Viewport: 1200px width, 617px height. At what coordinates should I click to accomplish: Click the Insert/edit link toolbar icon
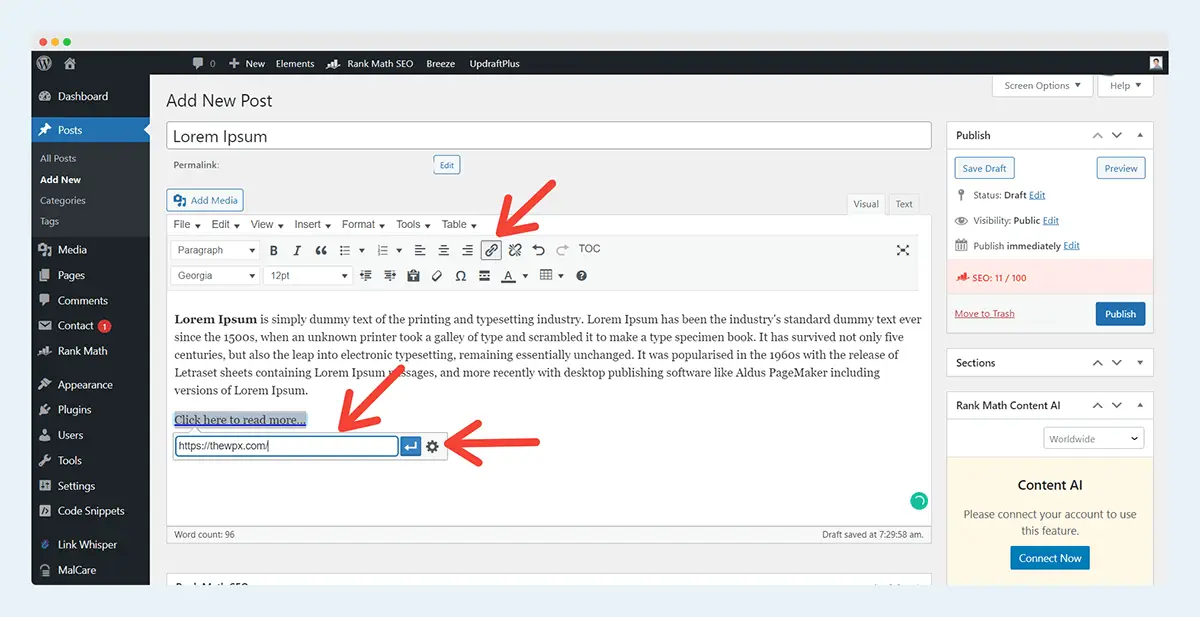(x=491, y=250)
